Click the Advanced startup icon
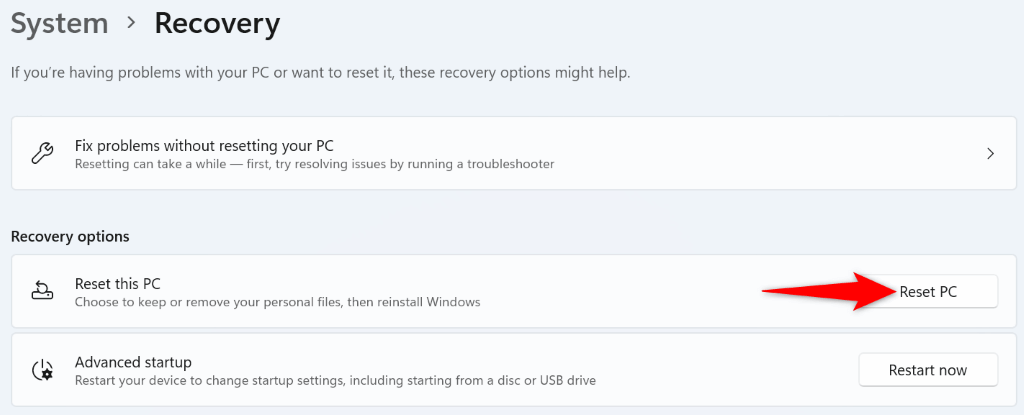 [42, 370]
